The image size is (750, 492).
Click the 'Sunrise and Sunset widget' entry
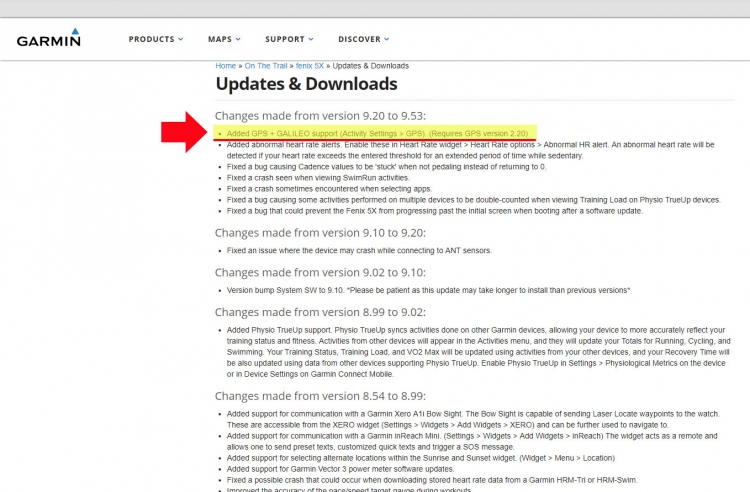pos(420,458)
